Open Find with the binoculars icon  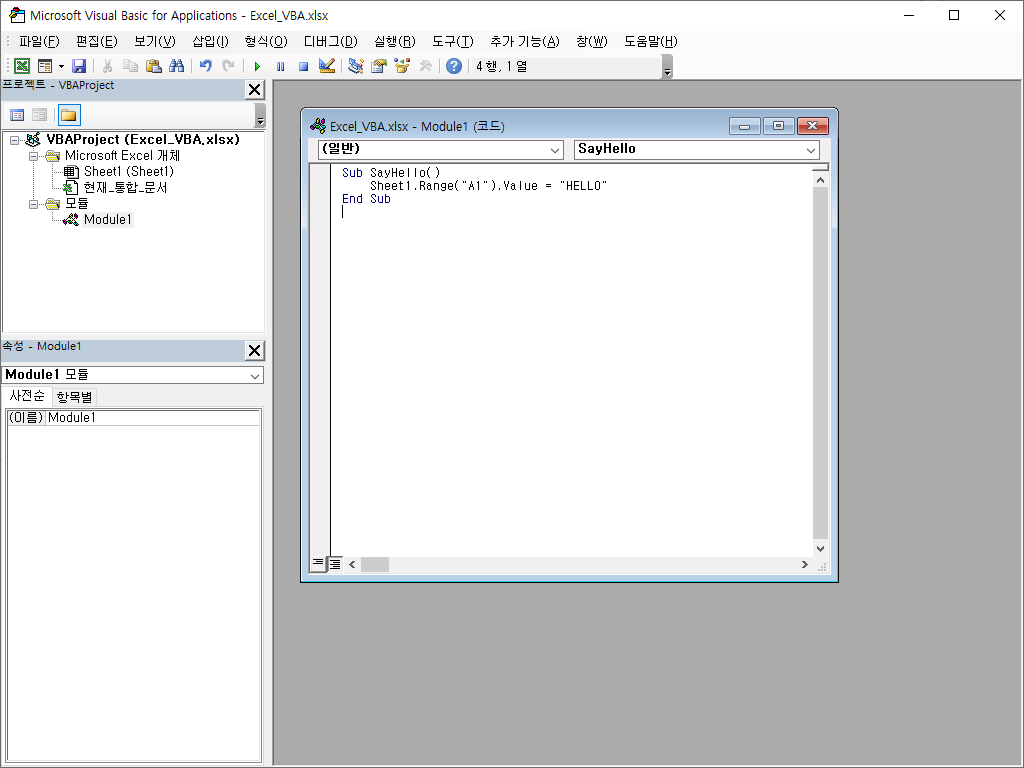coord(176,66)
